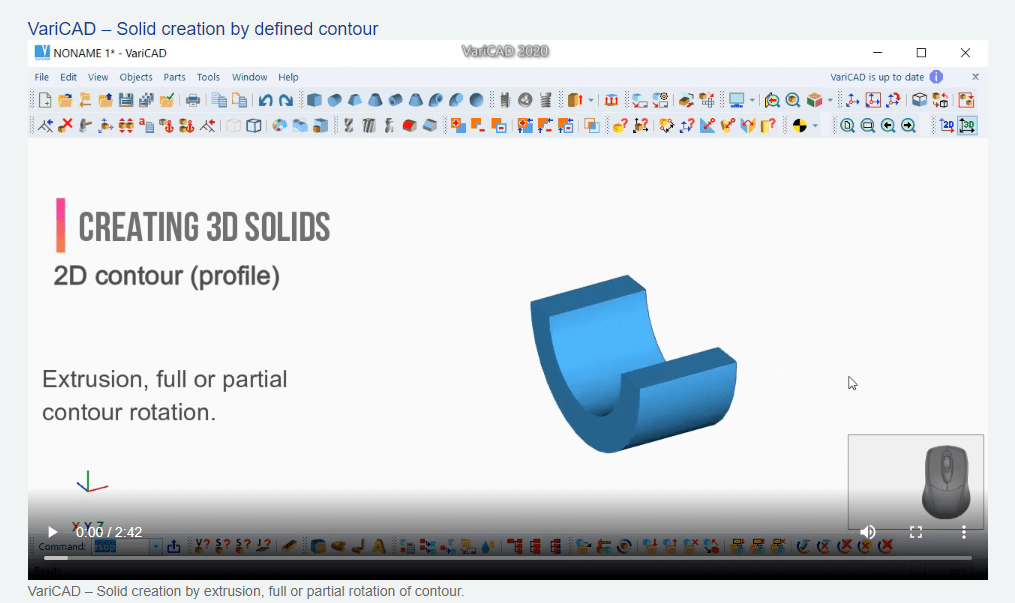Image resolution: width=1015 pixels, height=603 pixels.
Task: Click the Save floppy disk icon
Action: click(126, 100)
